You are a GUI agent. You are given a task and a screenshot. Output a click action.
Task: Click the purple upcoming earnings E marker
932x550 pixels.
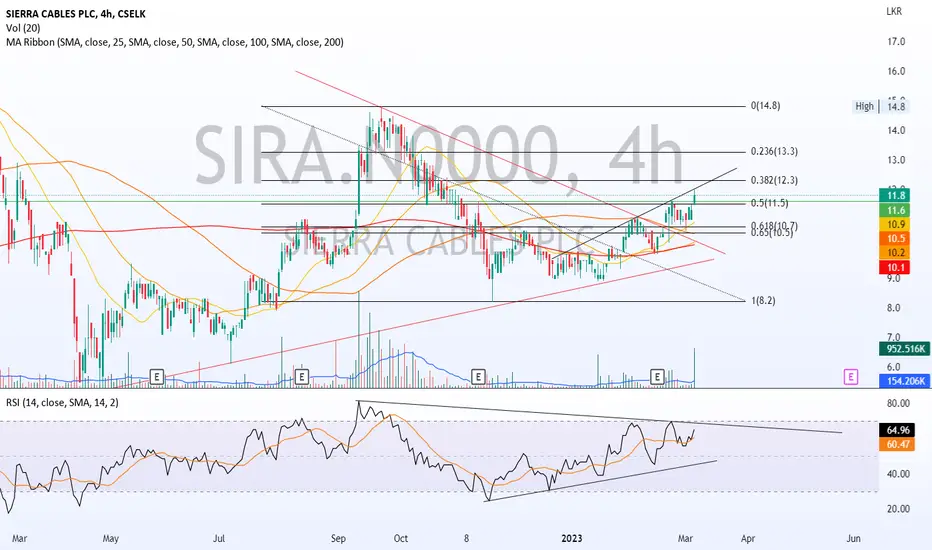point(851,376)
